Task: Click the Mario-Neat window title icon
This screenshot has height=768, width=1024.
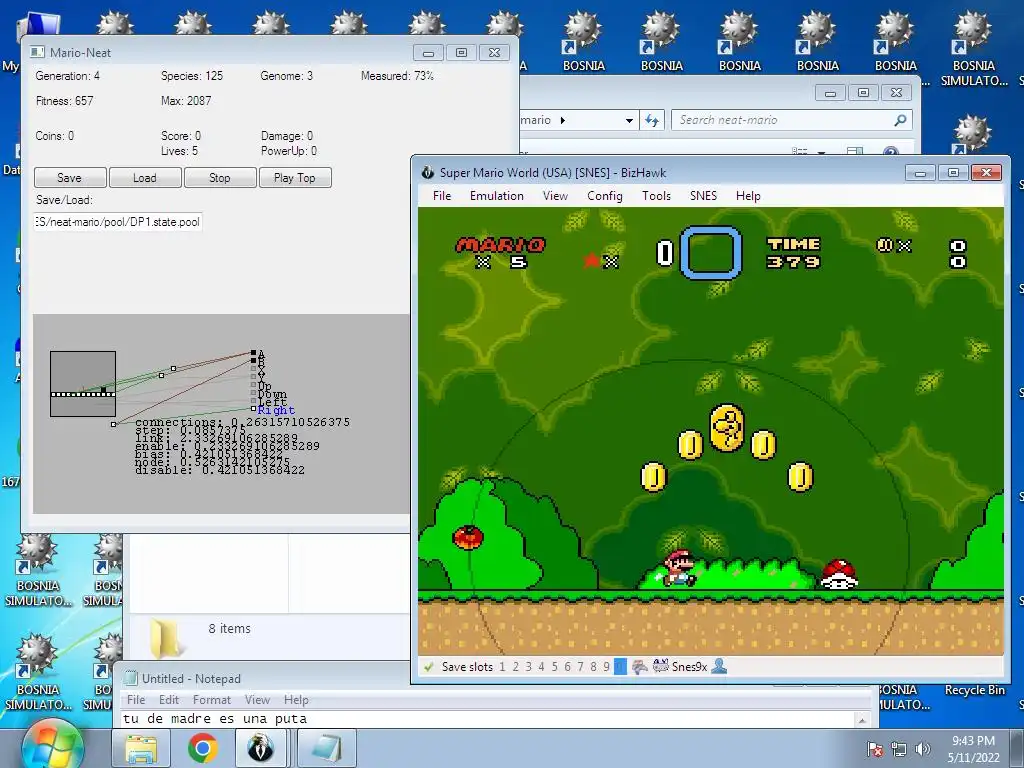Action: coord(38,52)
